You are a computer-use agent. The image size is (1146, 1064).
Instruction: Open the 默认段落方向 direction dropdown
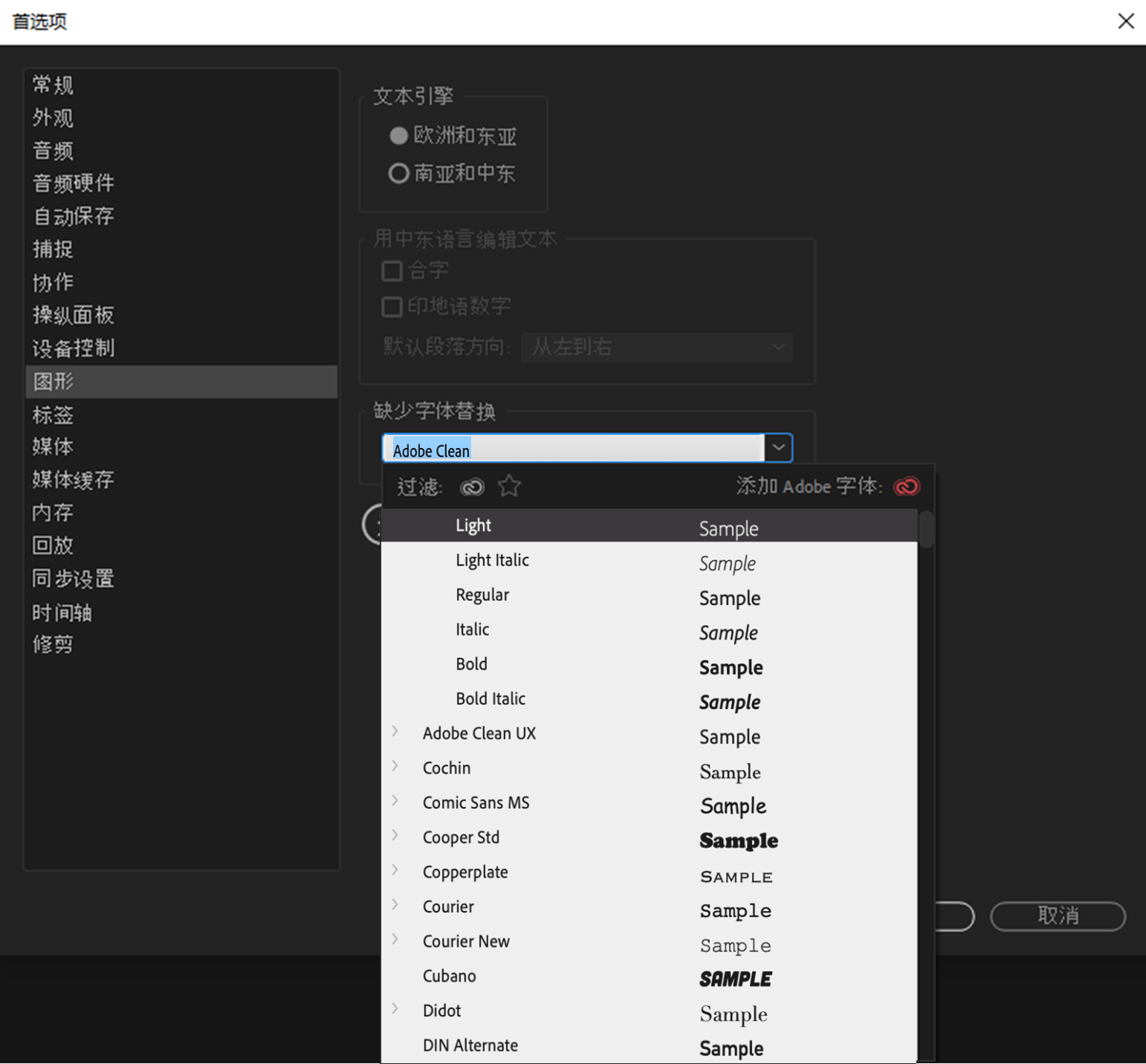click(656, 347)
